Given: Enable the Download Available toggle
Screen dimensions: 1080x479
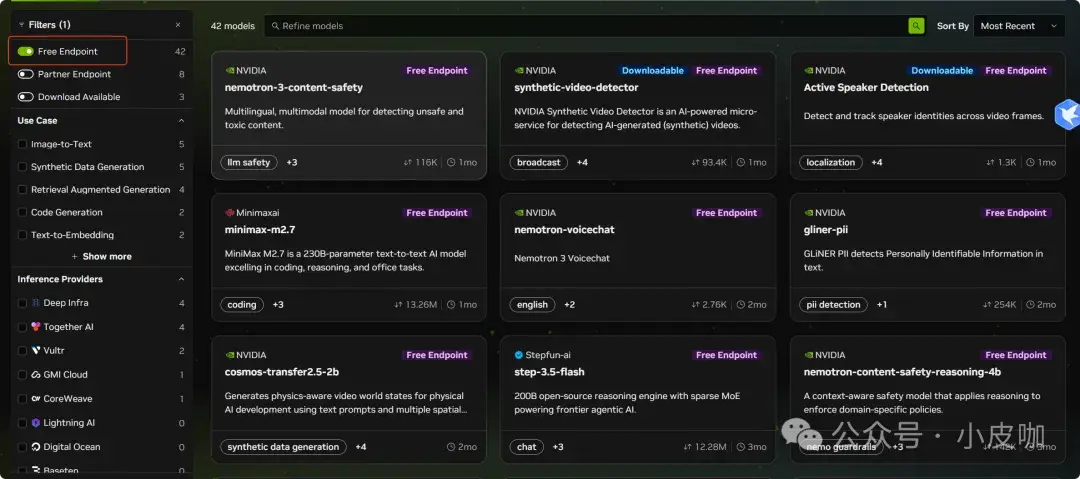Looking at the screenshot, I should coord(25,97).
